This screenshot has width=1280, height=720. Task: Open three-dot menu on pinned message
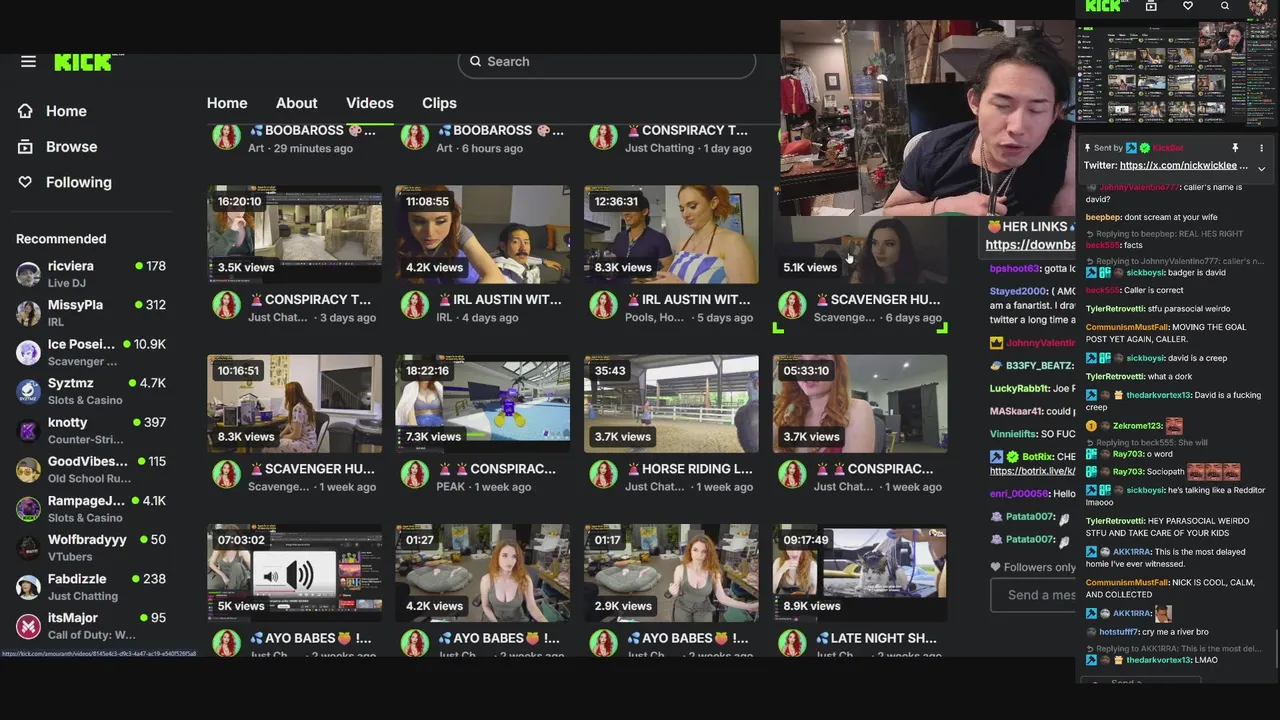point(1261,148)
